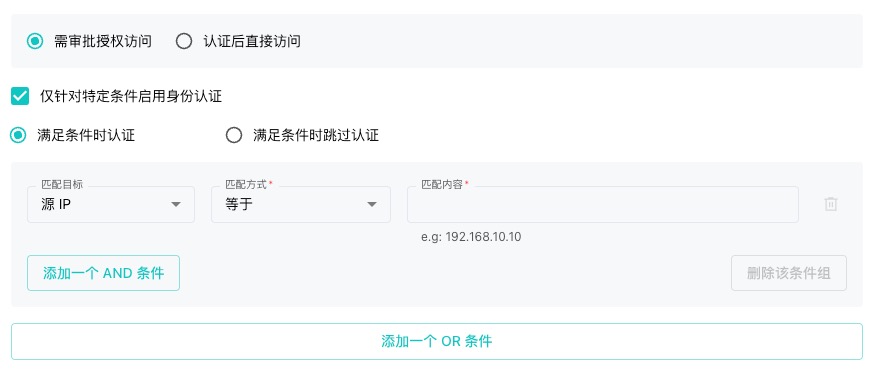Open the 匹配目标 dropdown showing 源 IP
The width and height of the screenshot is (873, 372).
(x=111, y=204)
